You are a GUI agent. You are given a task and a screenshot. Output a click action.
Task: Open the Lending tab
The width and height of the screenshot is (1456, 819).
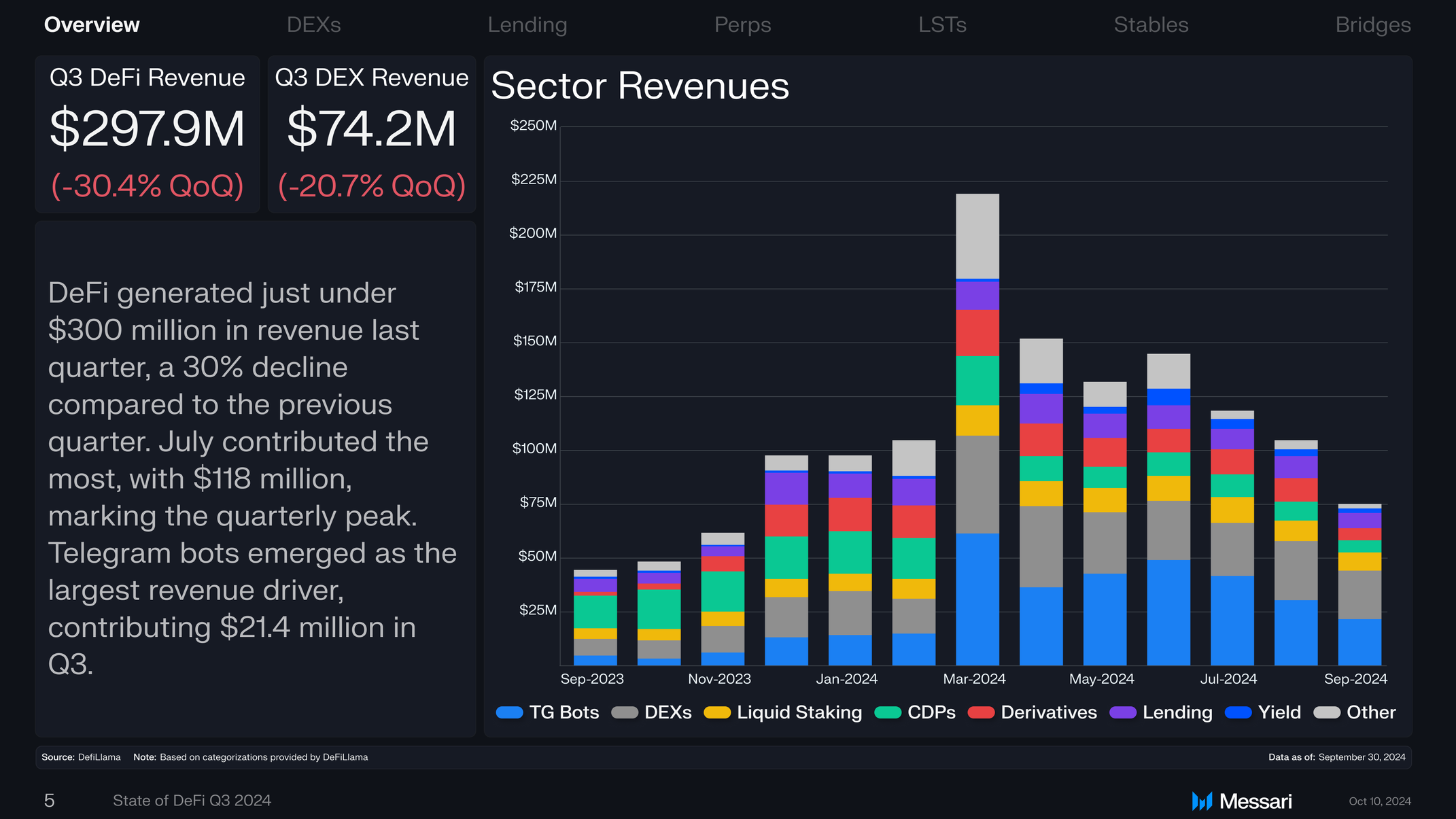(527, 25)
